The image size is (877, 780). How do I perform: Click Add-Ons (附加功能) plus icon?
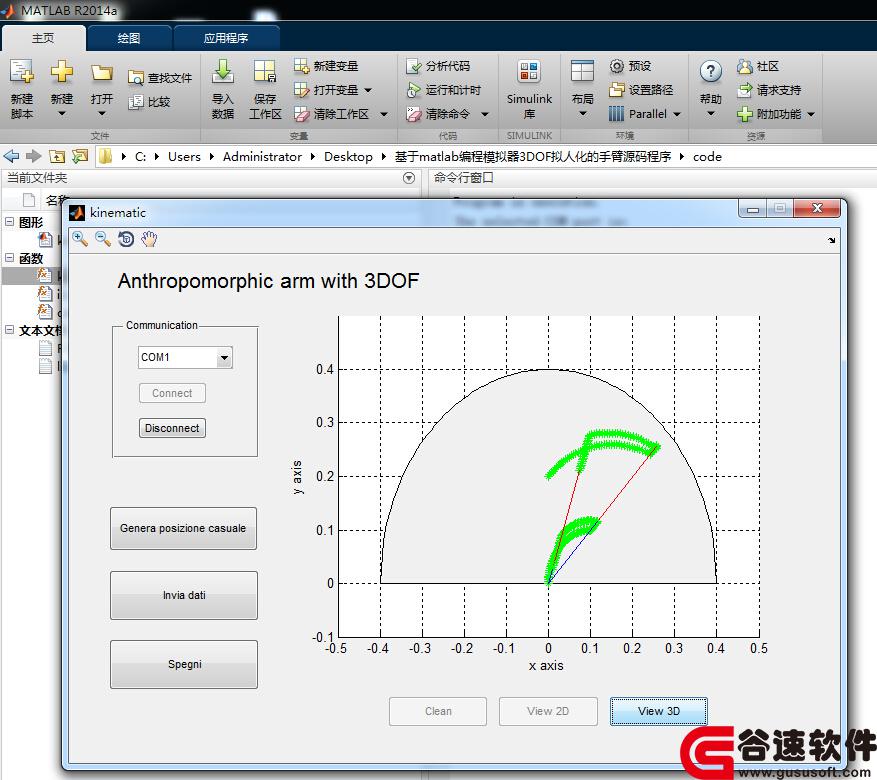coord(744,114)
